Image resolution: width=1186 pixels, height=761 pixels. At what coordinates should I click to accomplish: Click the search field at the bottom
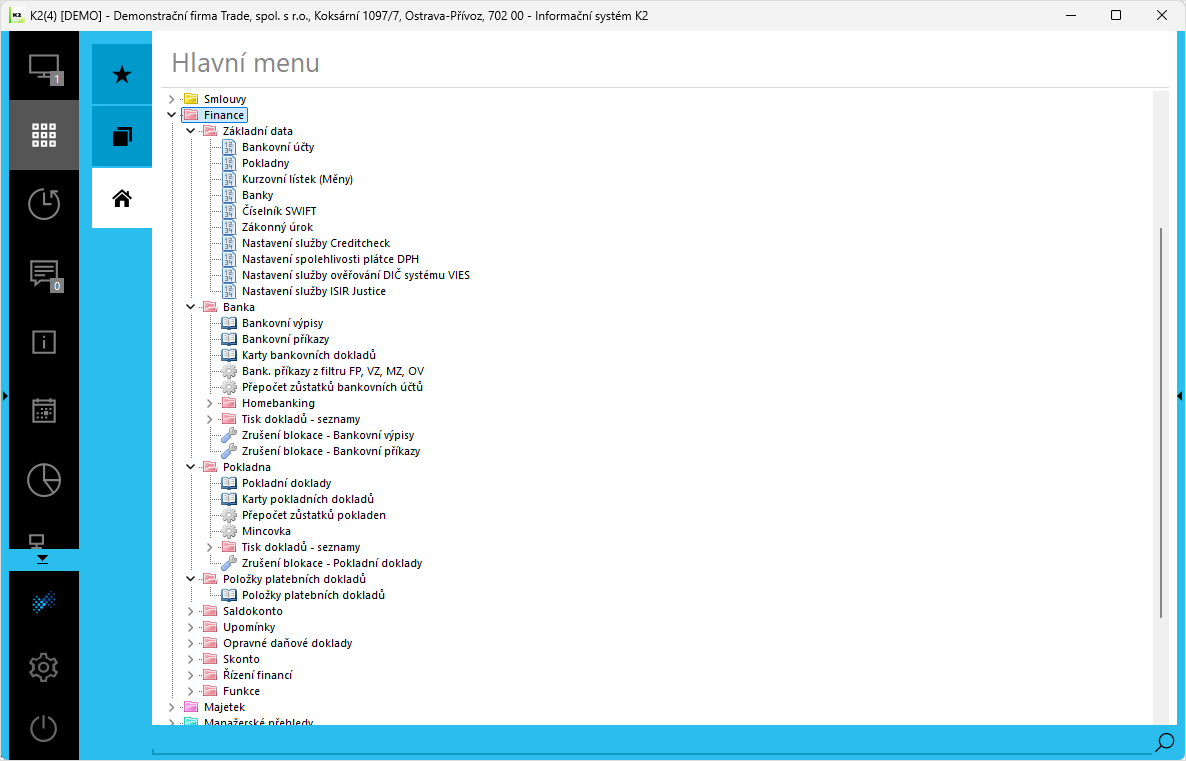point(650,742)
